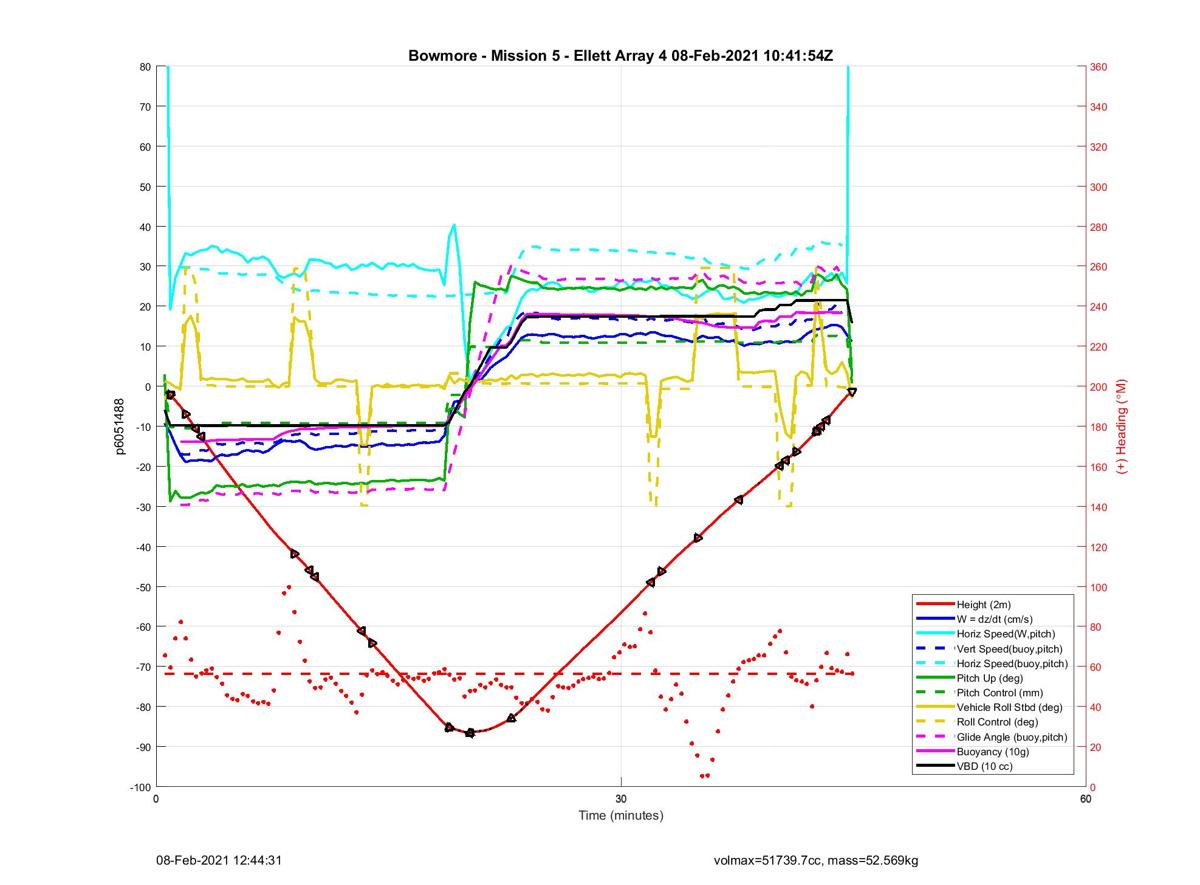Select the "-90" left axis tick label
Screen dimensions: 1200x885
point(142,747)
